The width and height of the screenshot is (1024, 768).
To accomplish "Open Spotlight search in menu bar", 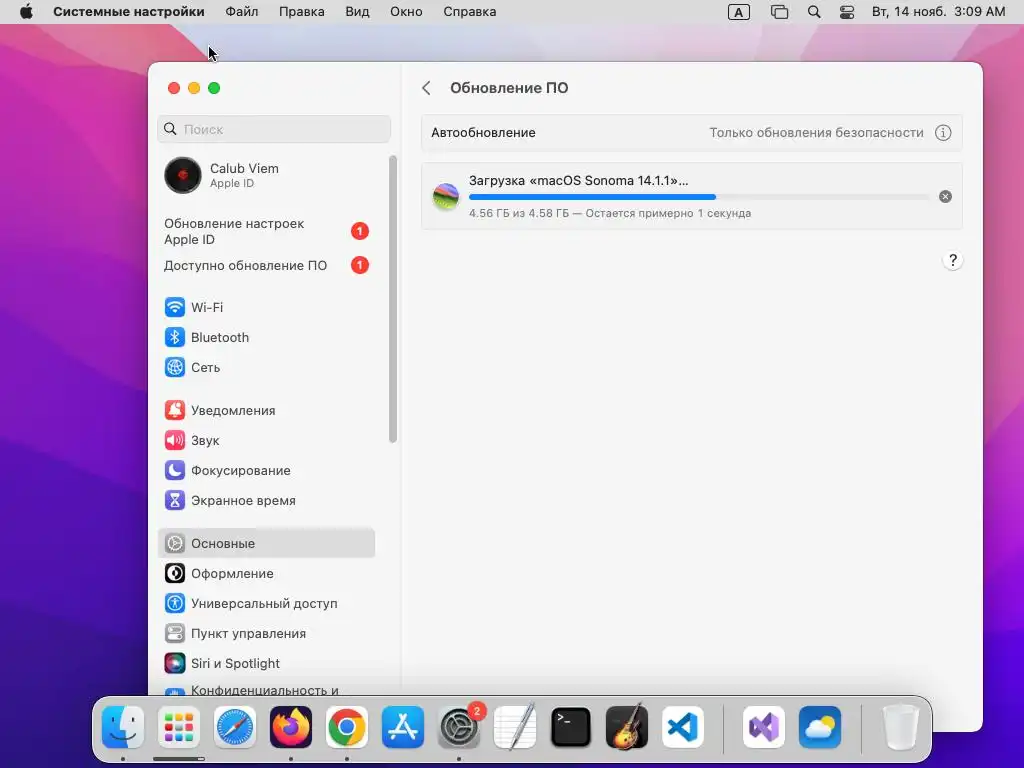I will (814, 12).
